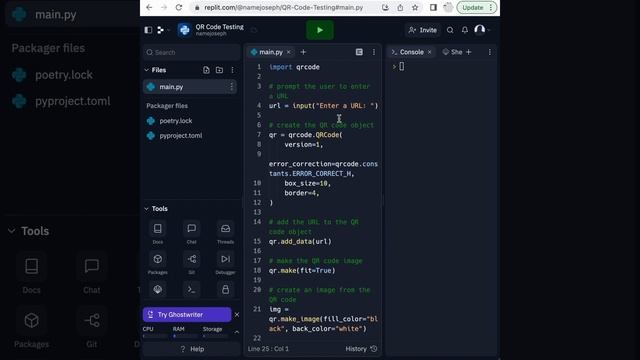Open the Packages tool
Viewport: 640px width, 360px height.
point(158,263)
